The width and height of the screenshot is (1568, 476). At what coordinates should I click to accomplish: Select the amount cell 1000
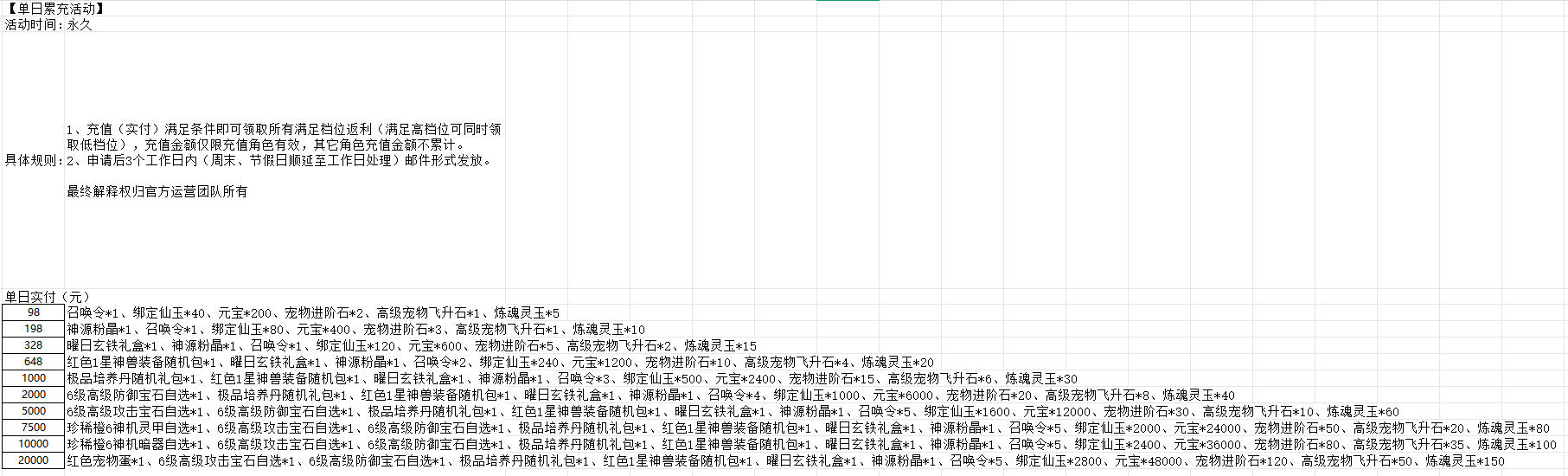(x=34, y=378)
